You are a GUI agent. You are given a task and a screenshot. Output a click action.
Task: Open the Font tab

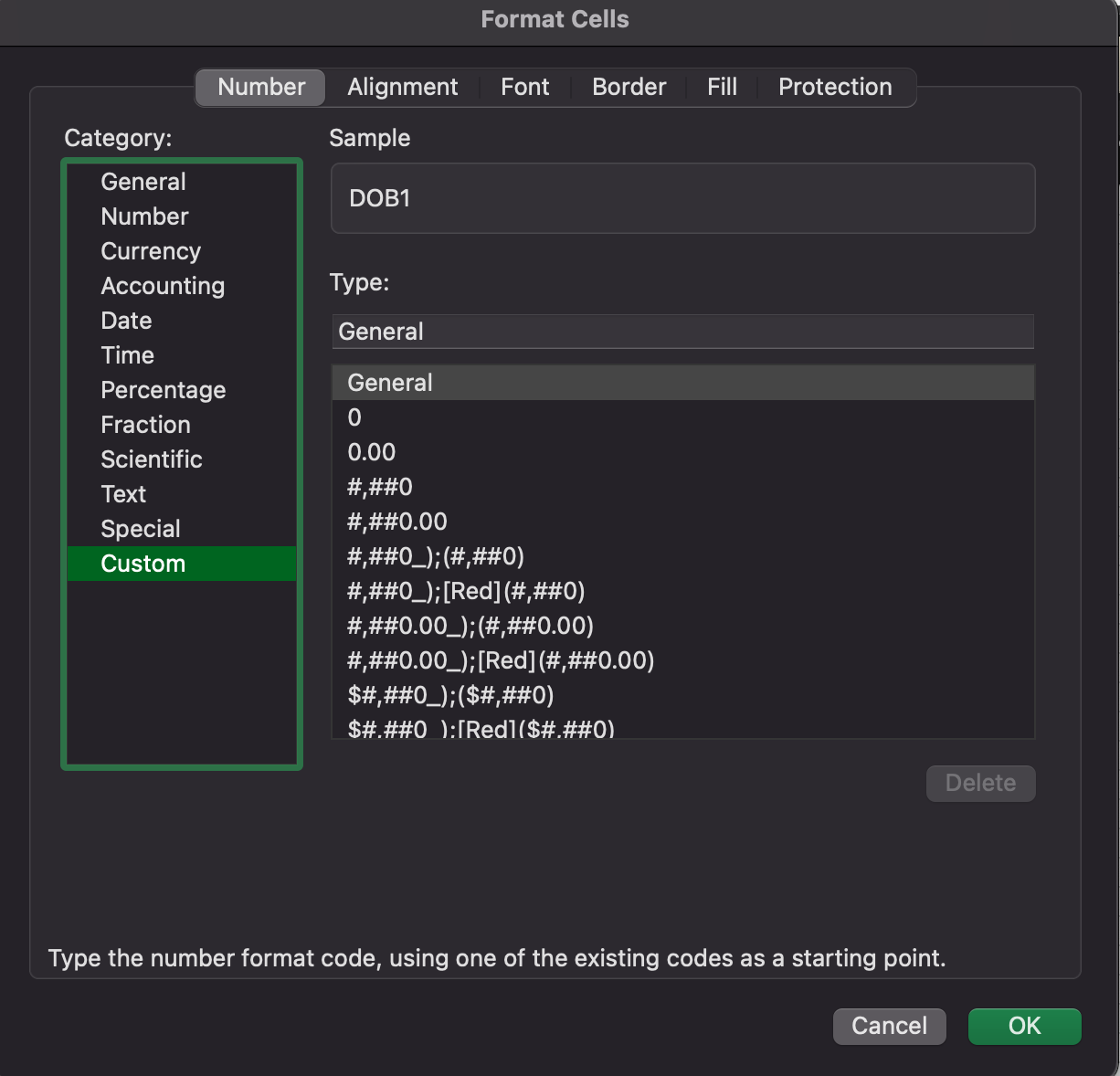[x=524, y=87]
